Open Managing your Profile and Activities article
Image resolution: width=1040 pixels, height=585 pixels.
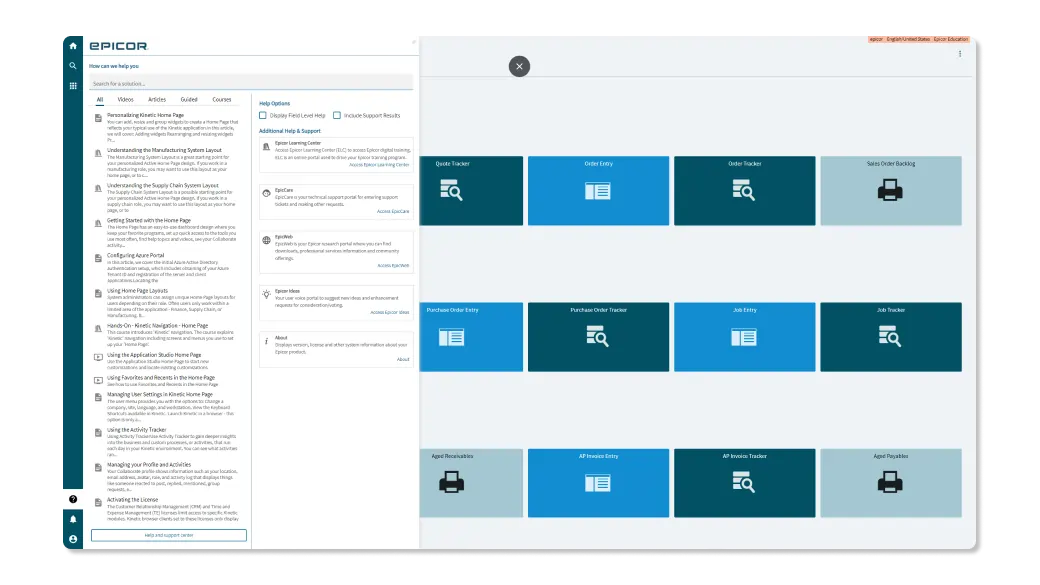click(x=149, y=465)
